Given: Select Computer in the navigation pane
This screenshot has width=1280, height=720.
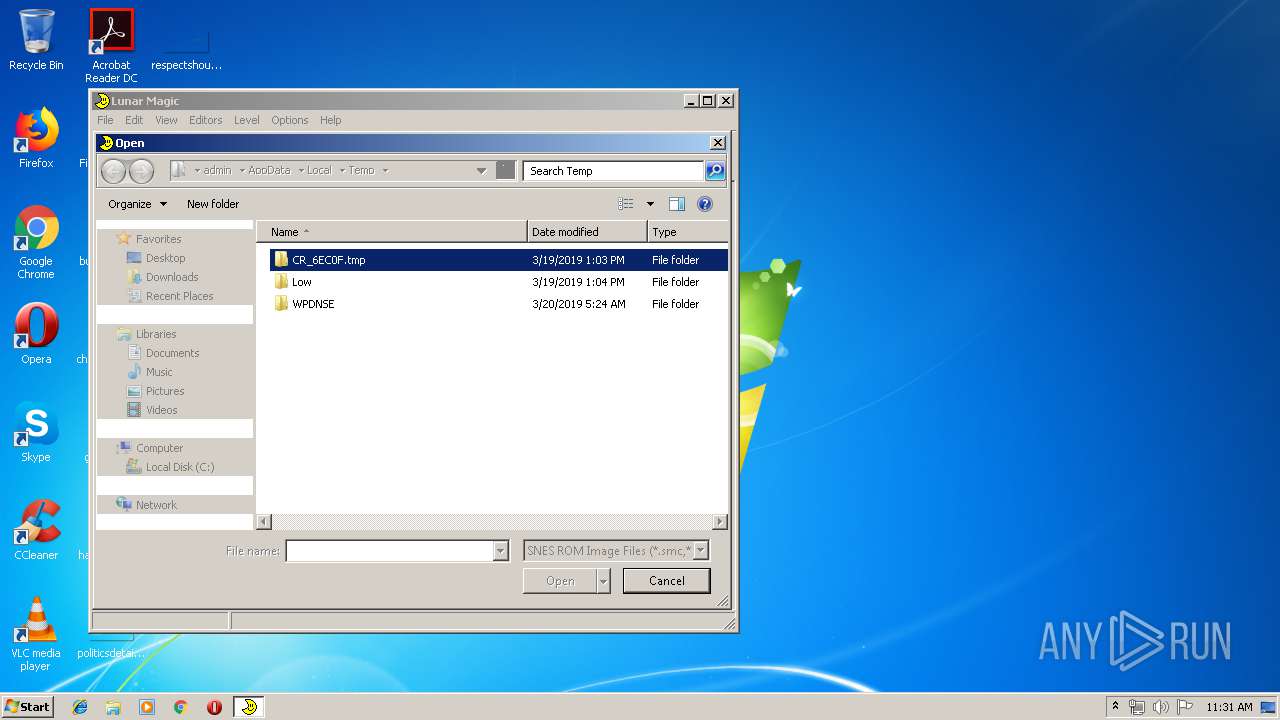Looking at the screenshot, I should [159, 448].
